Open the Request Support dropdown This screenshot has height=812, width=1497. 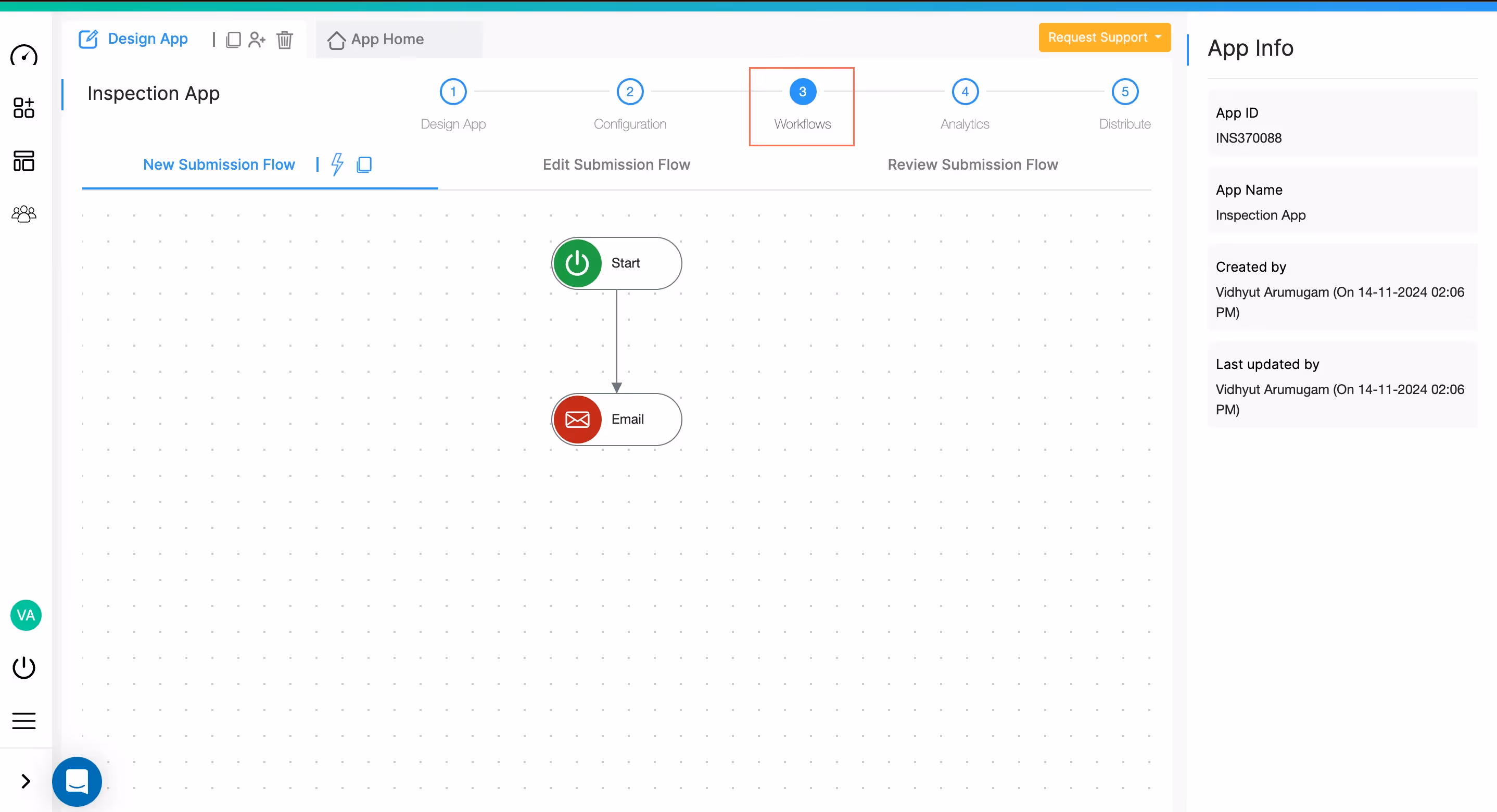(x=1104, y=37)
